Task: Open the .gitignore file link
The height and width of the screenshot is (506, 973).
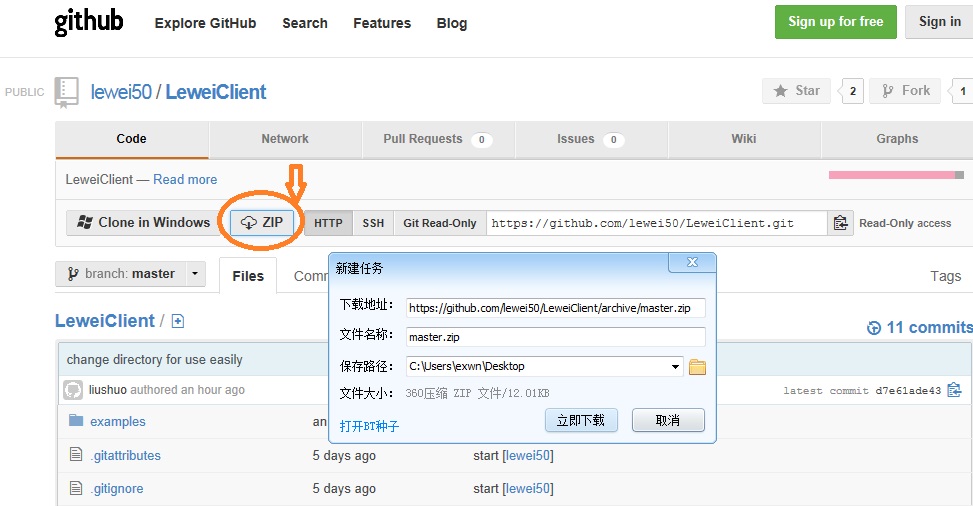Action: (117, 489)
